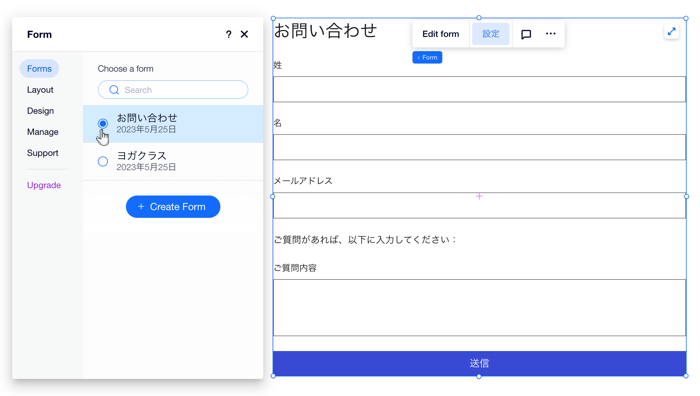The height and width of the screenshot is (396, 700).
Task: Switch to the Layout tab
Action: pos(40,90)
